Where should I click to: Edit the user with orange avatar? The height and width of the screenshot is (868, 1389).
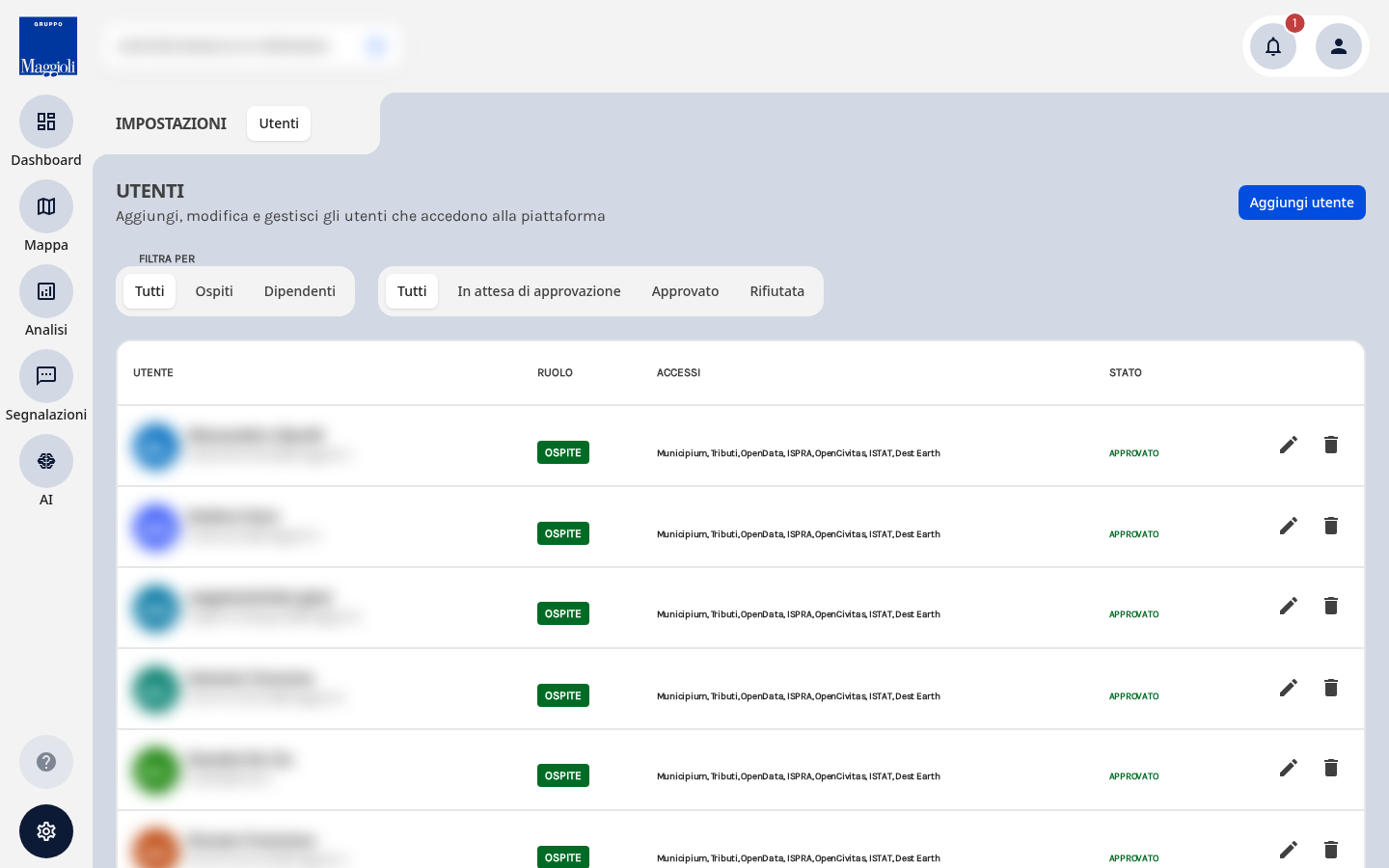pos(1289,850)
